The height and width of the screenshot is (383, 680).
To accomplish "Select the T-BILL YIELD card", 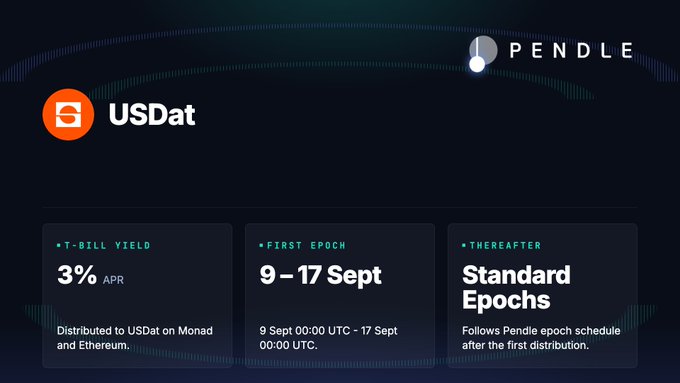I will [x=137, y=295].
